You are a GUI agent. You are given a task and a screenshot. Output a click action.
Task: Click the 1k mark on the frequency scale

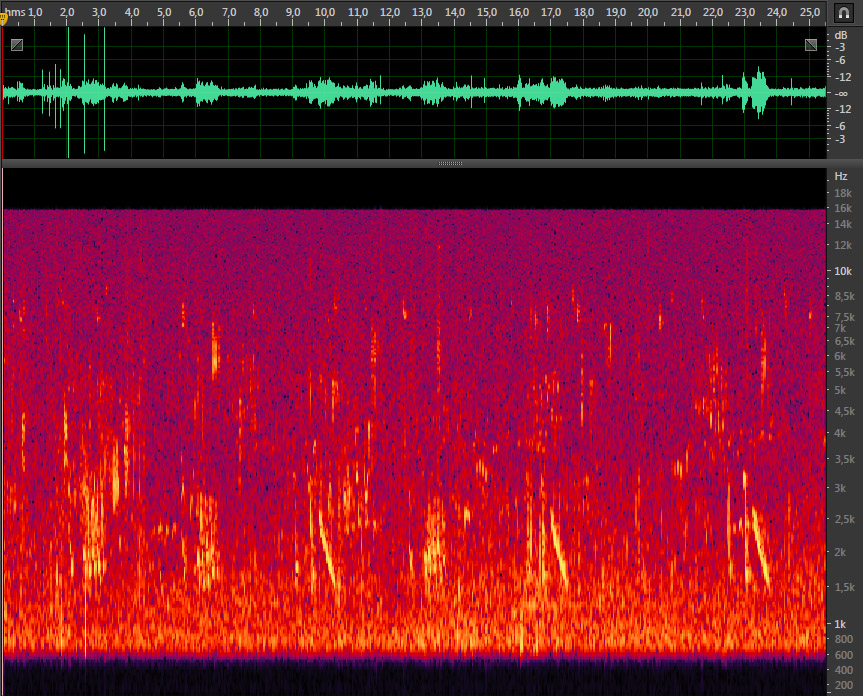pos(840,624)
